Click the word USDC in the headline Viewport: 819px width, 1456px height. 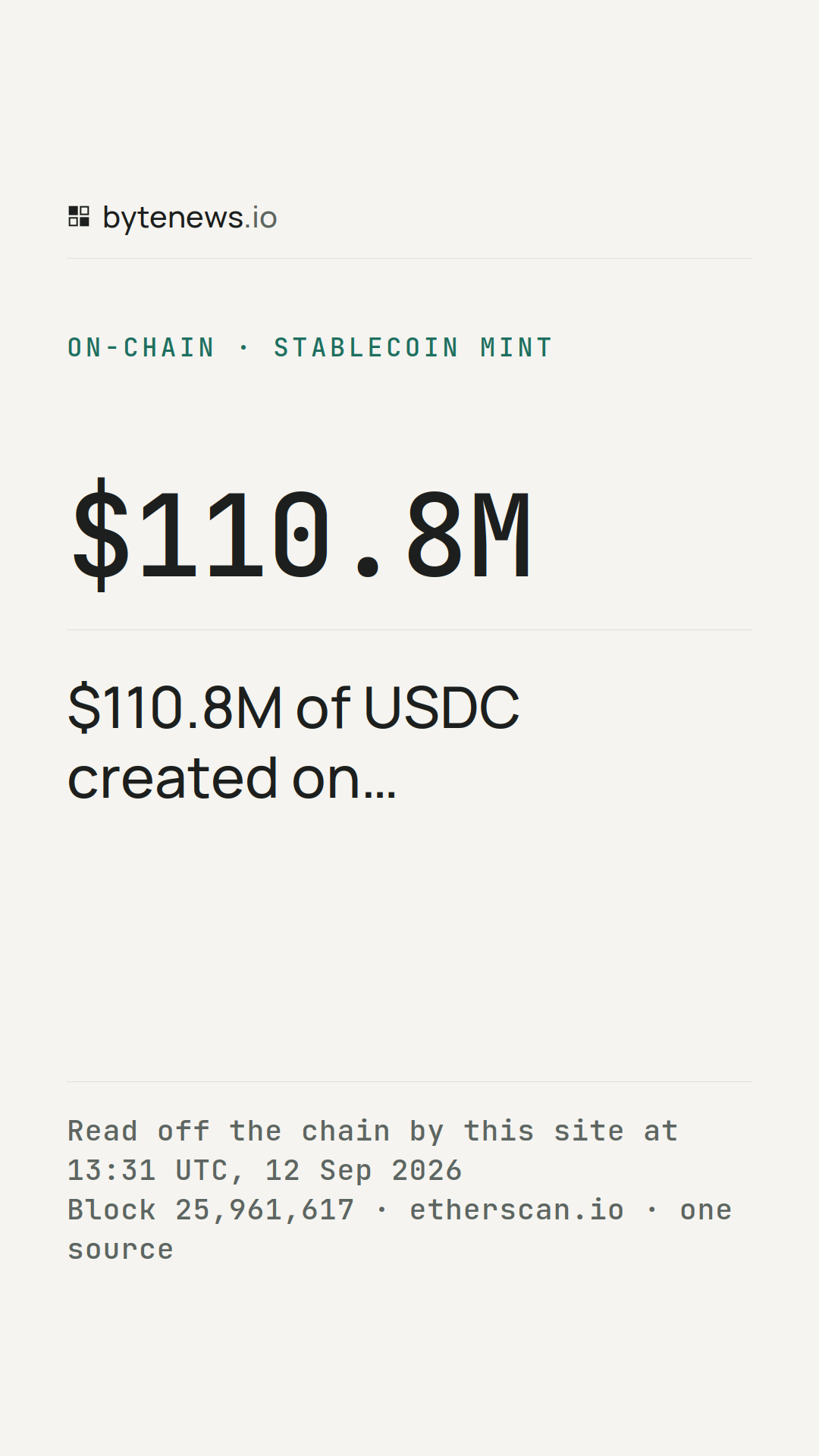(442, 708)
